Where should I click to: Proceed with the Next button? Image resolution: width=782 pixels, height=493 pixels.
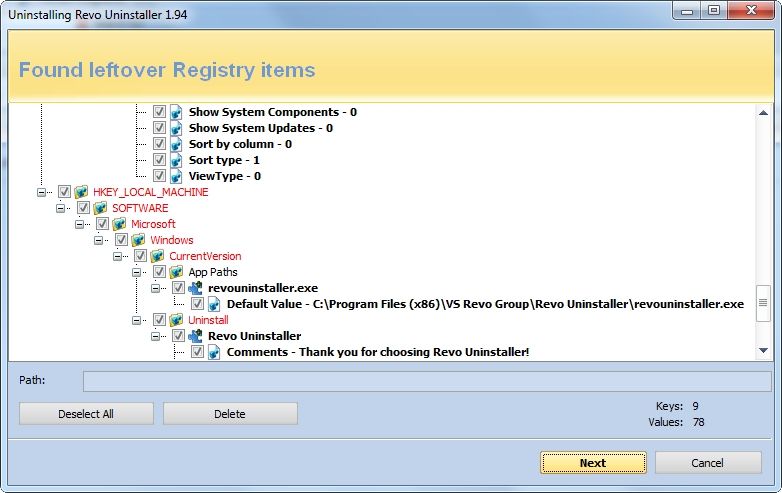[593, 463]
